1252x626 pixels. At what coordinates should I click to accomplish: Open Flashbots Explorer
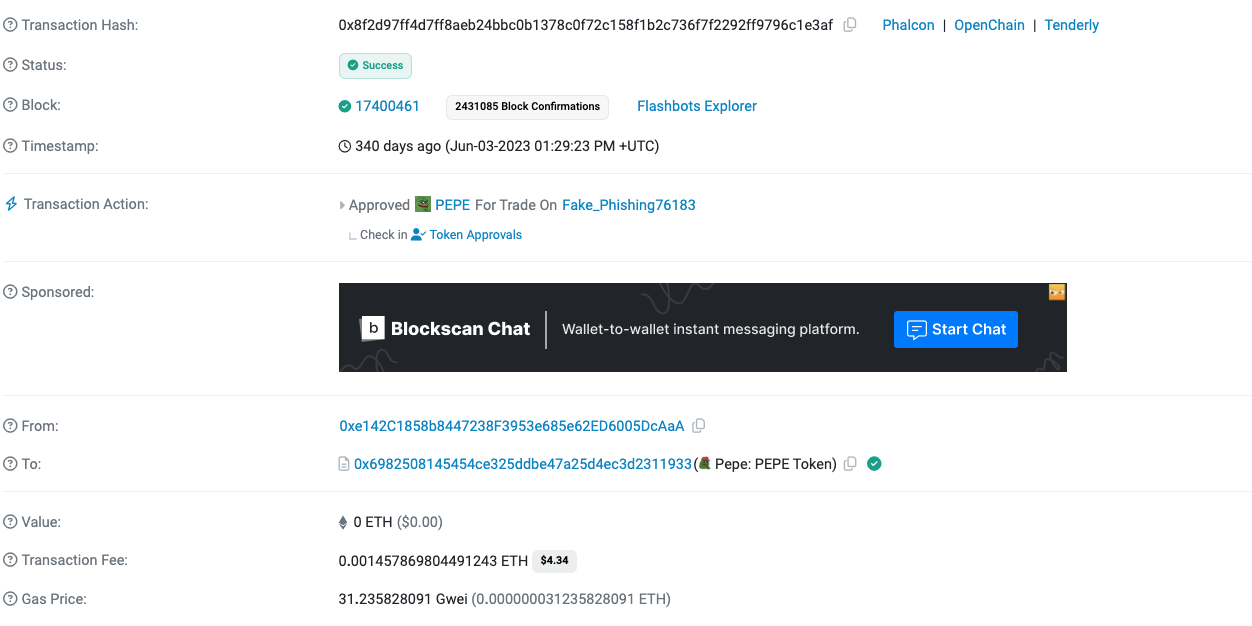pos(696,106)
